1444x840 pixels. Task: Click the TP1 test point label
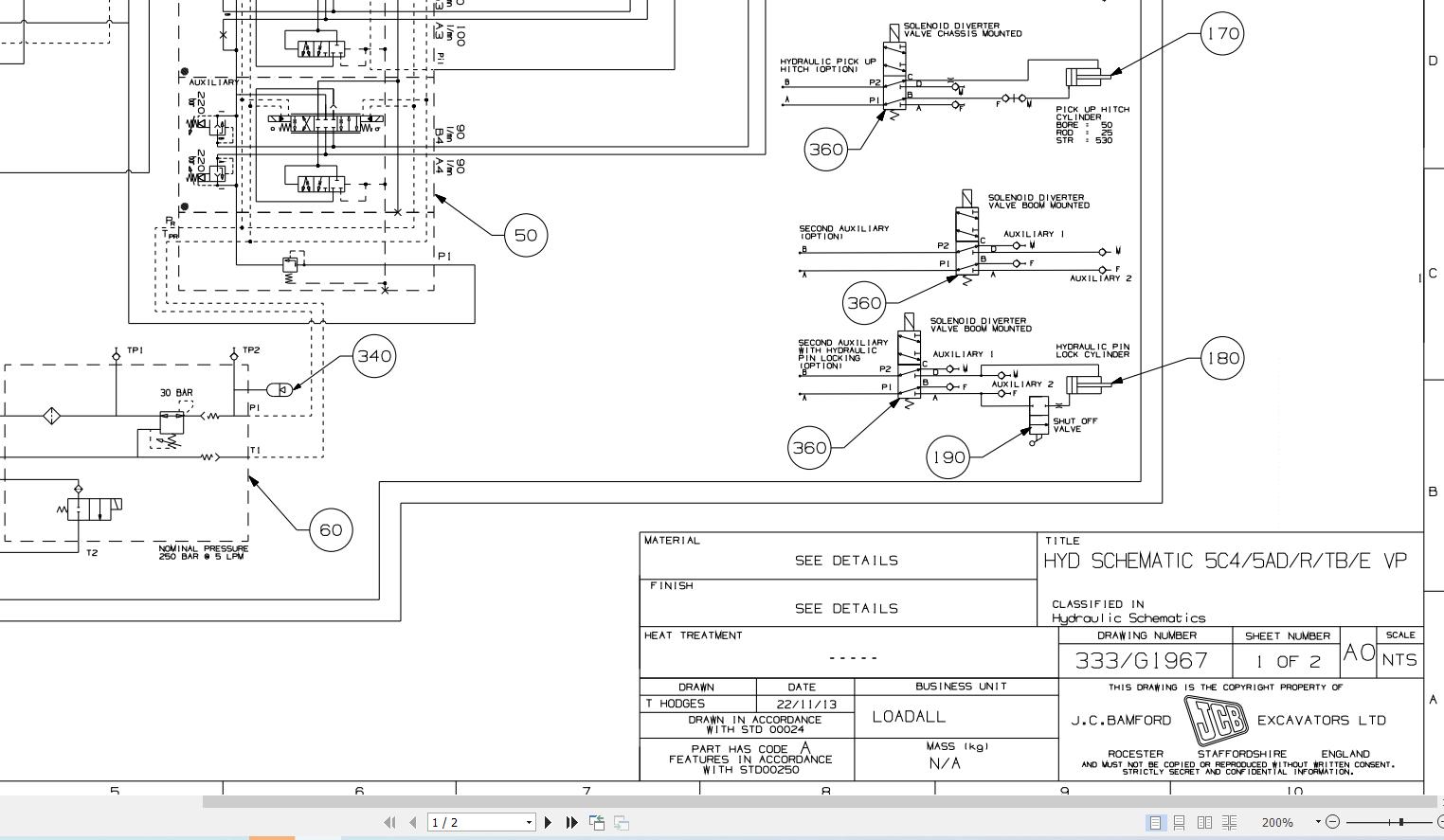135,350
